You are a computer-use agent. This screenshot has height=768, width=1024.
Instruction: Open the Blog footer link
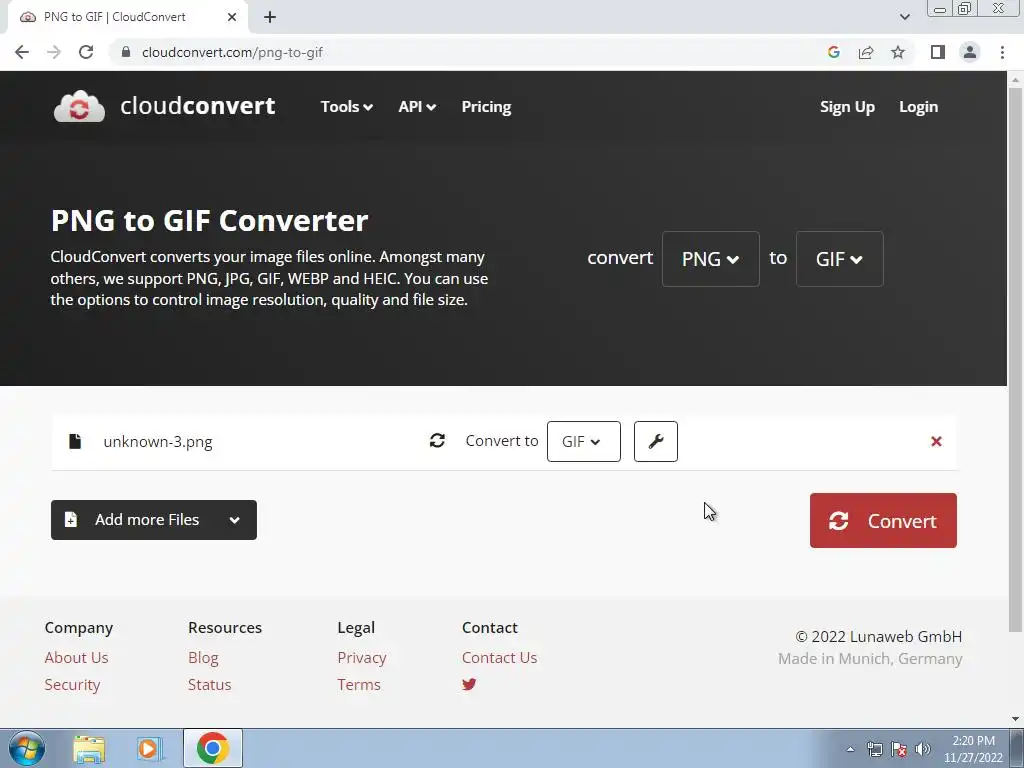pos(203,658)
